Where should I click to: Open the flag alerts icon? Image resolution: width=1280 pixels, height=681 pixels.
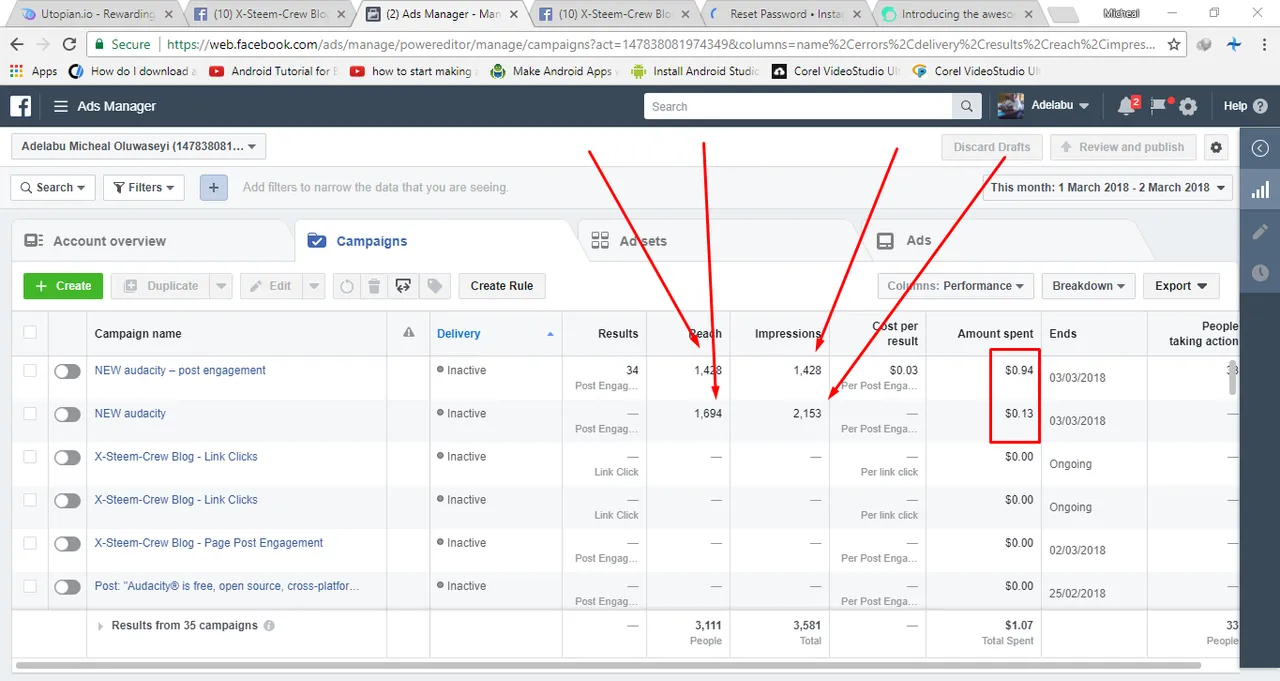[1159, 106]
